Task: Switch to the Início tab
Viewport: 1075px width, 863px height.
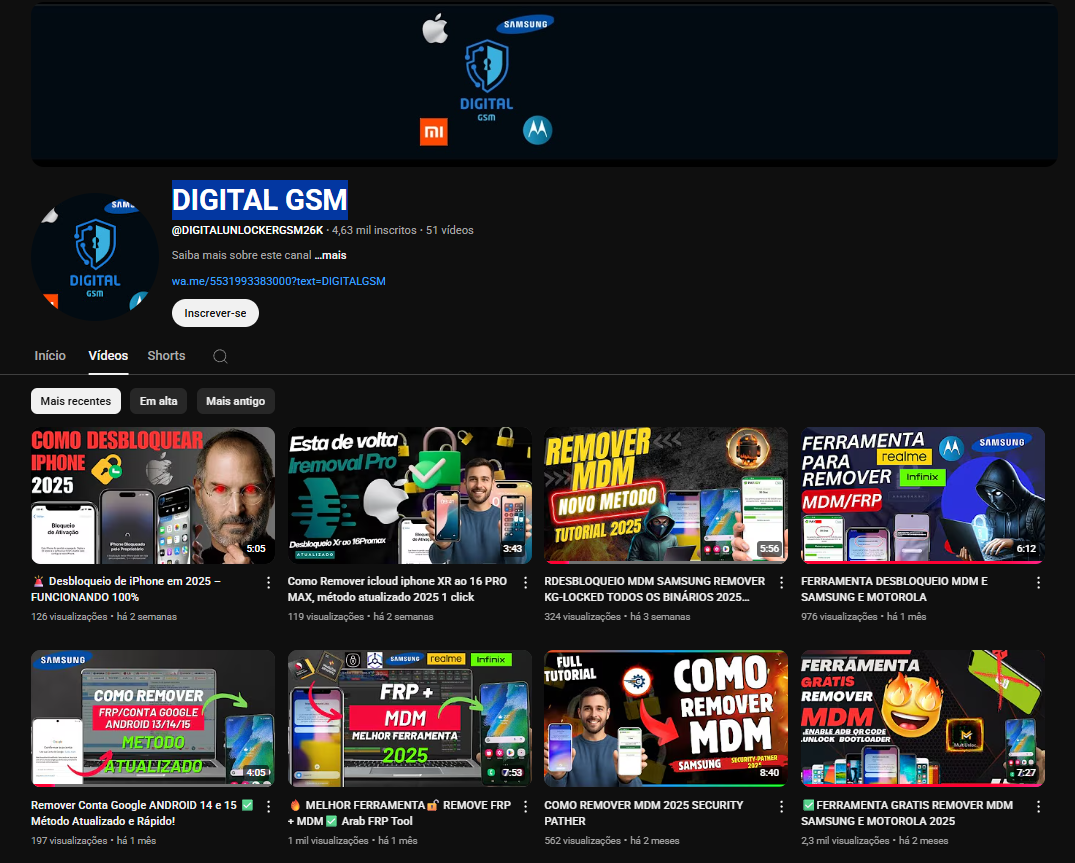Action: (50, 356)
